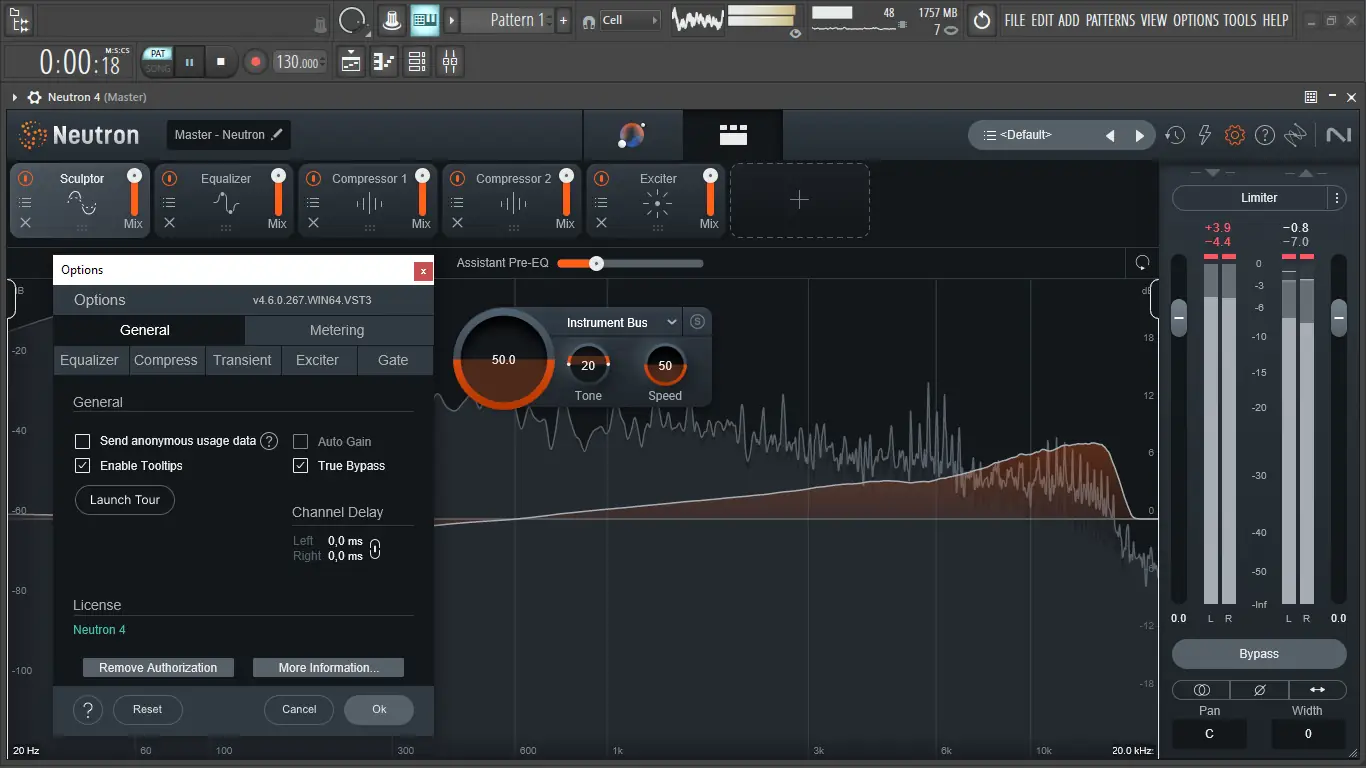Click the Sculptor solo S icon
The image size is (1366, 768).
tap(698, 322)
